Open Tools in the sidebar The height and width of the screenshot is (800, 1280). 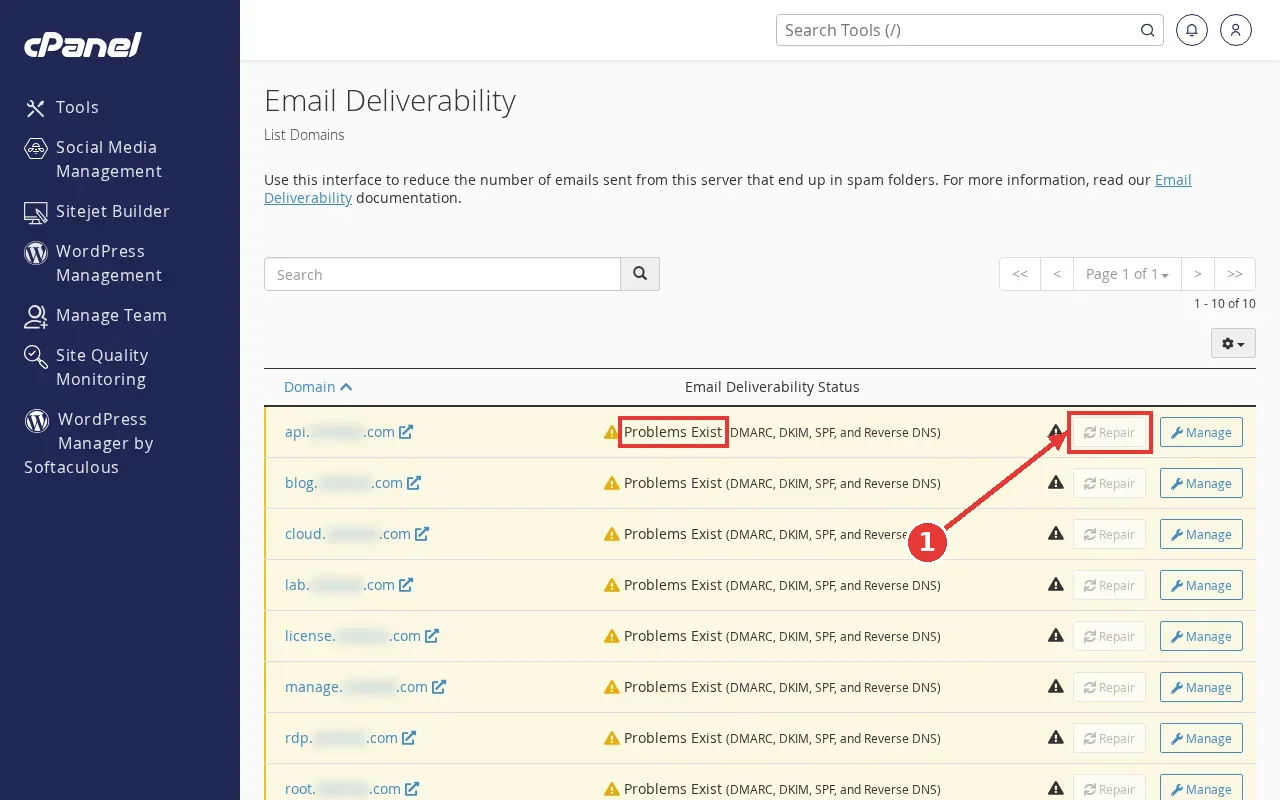coord(62,107)
